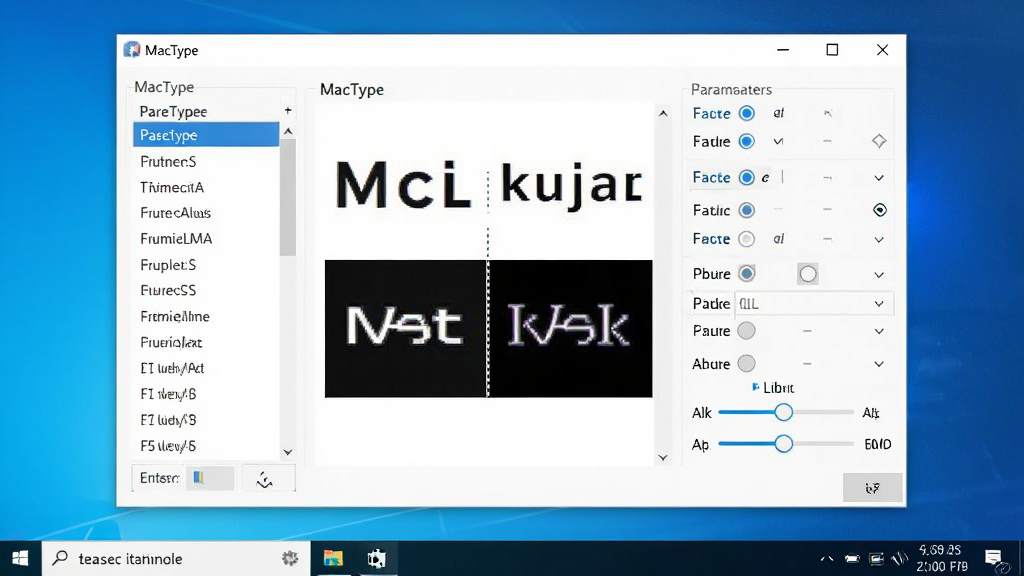
Task: Open the Windows Start menu
Action: point(20,558)
